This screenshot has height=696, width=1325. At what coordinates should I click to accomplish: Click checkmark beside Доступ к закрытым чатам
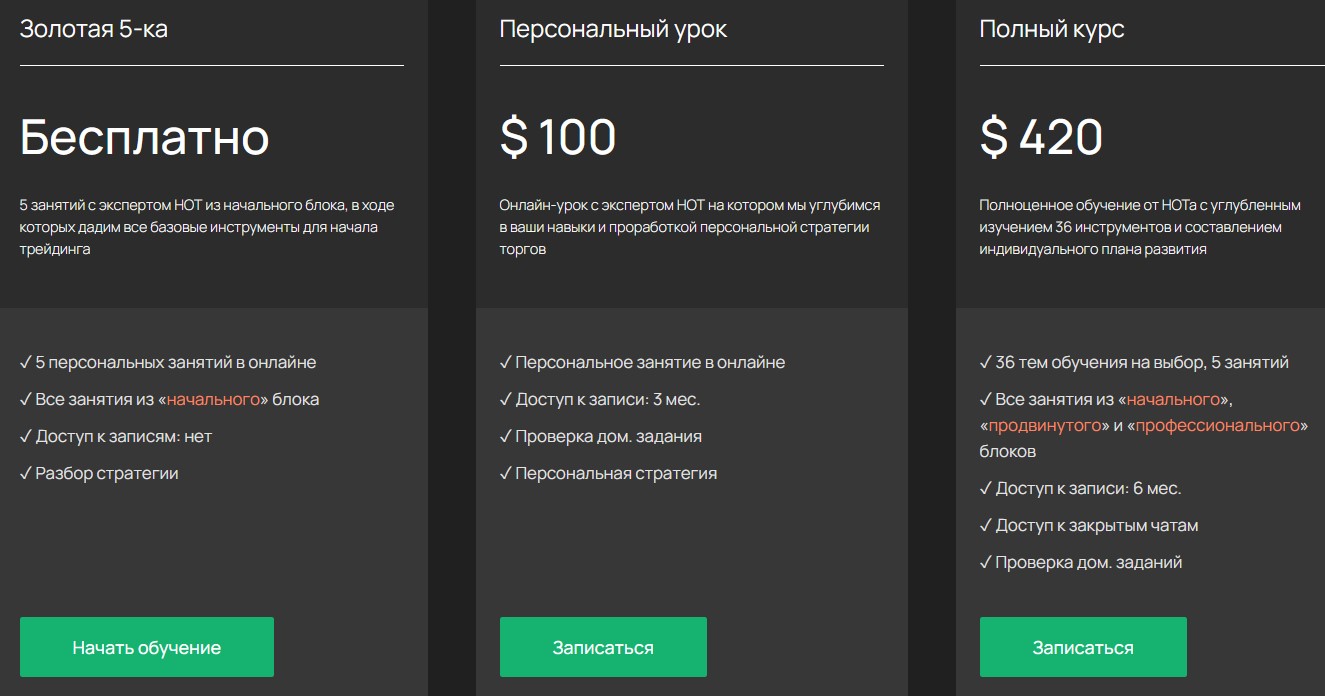click(986, 525)
